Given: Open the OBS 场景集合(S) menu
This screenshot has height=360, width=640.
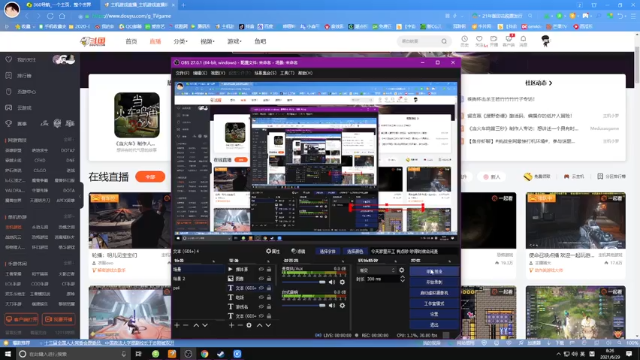Looking at the screenshot, I should pyautogui.click(x=265, y=73).
